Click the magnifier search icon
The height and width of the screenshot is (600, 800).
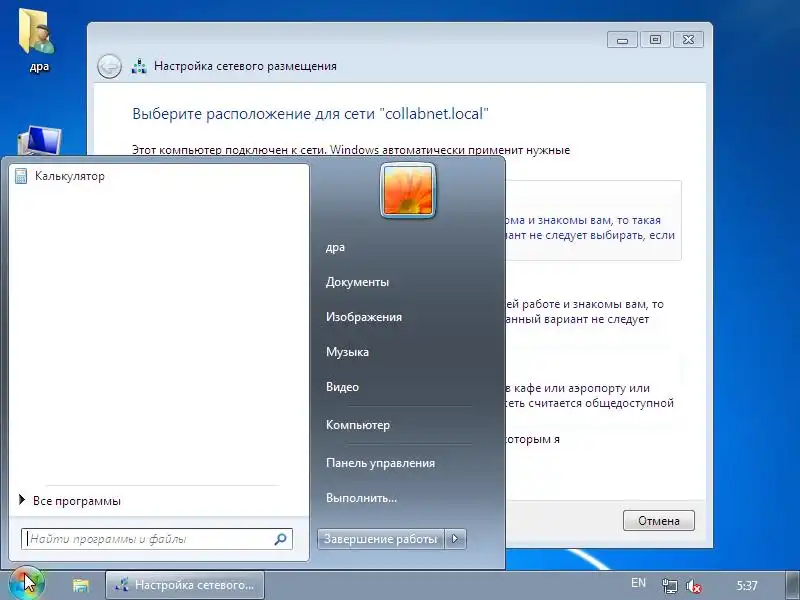(280, 539)
